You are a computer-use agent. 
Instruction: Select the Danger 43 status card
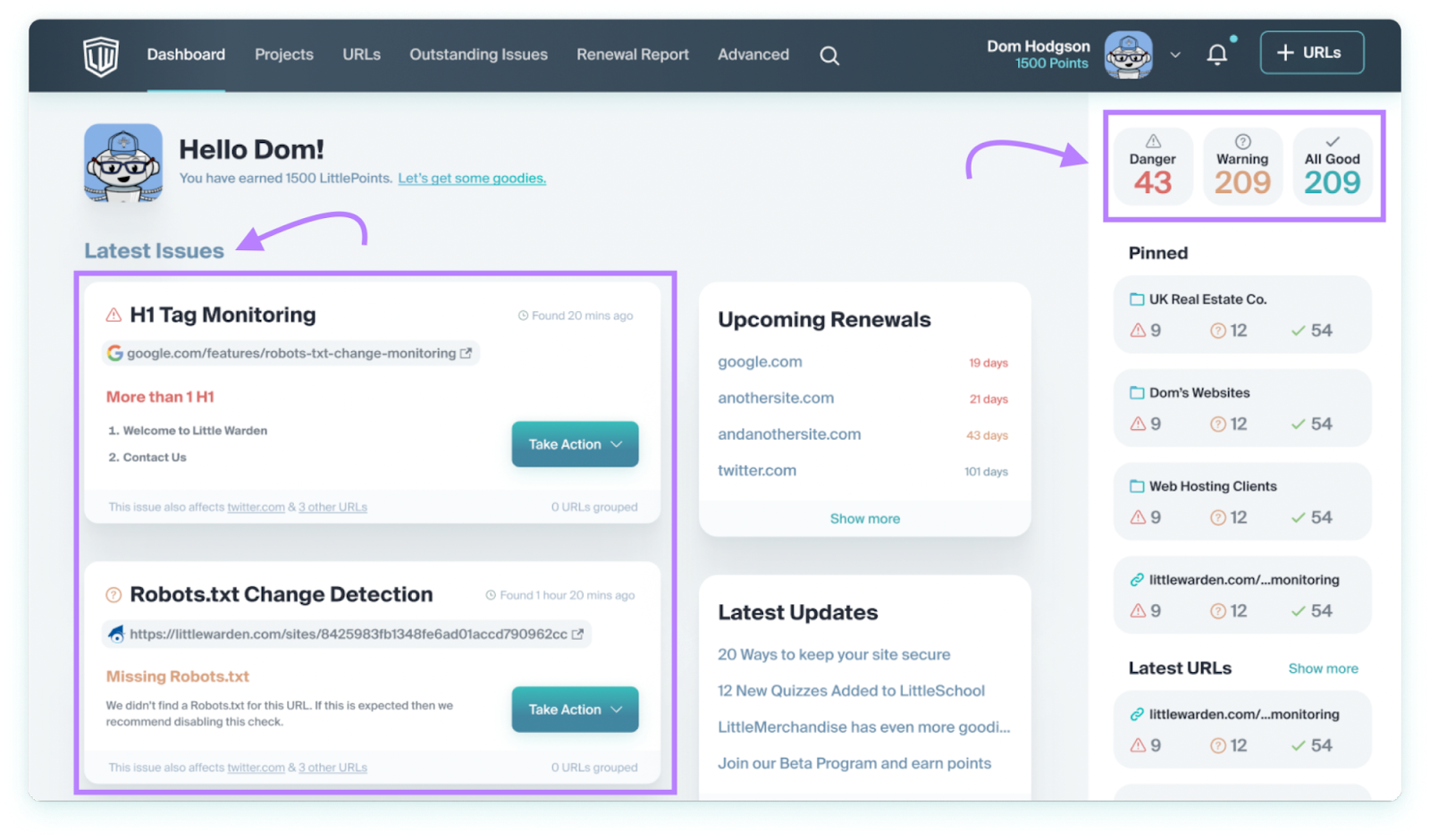[x=1153, y=166]
